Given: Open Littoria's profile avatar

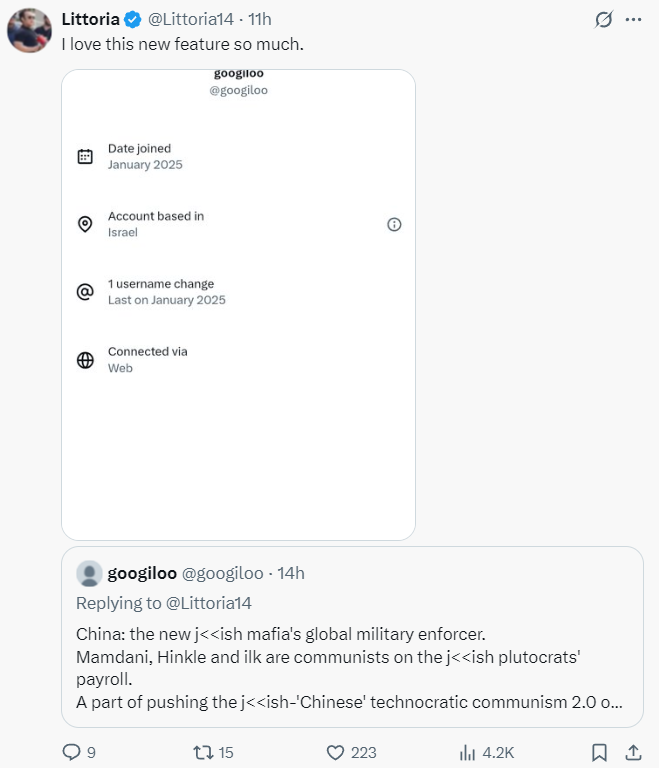Looking at the screenshot, I should coord(29,31).
